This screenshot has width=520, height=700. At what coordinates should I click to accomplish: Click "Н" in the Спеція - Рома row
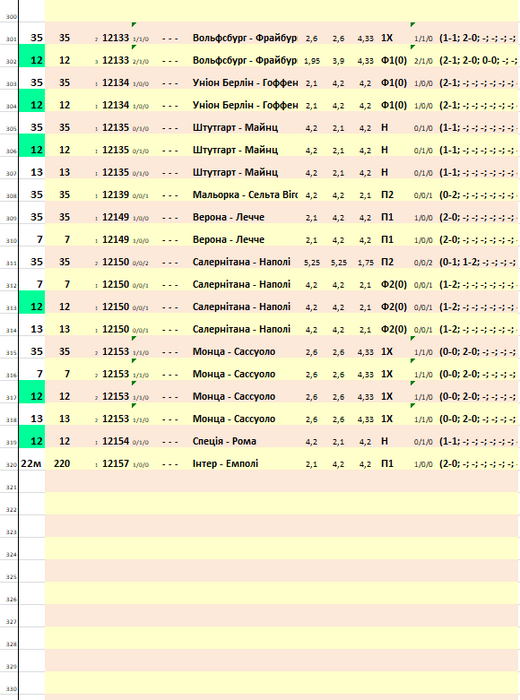pos(384,441)
